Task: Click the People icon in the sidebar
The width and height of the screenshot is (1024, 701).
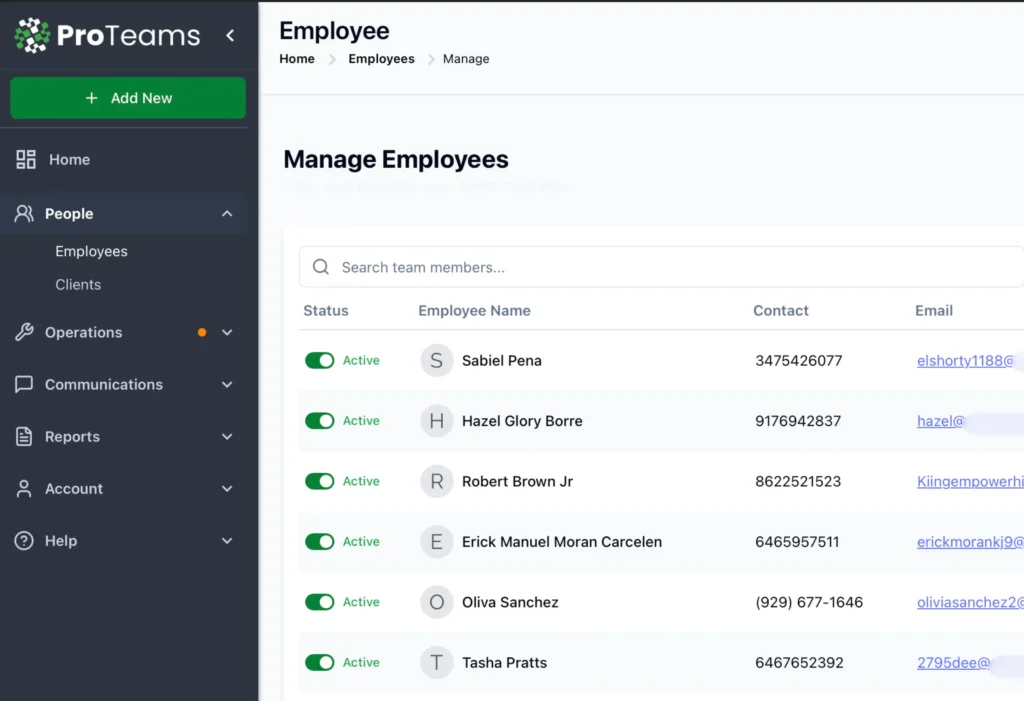Action: pyautogui.click(x=22, y=213)
